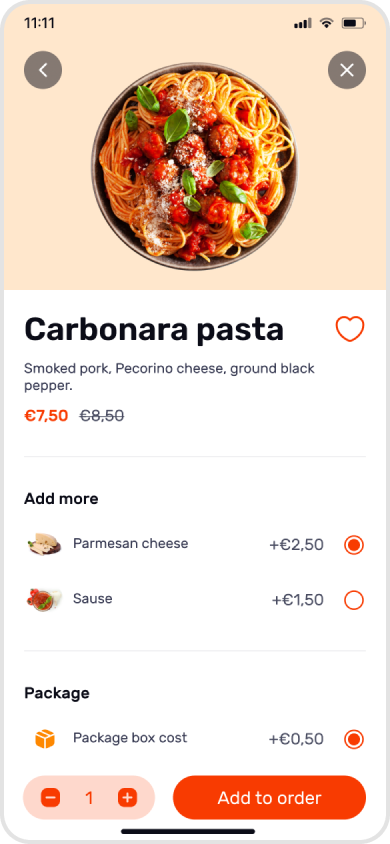Viewport: 390px width, 844px height.
Task: Close the dish details screen
Action: pyautogui.click(x=347, y=70)
